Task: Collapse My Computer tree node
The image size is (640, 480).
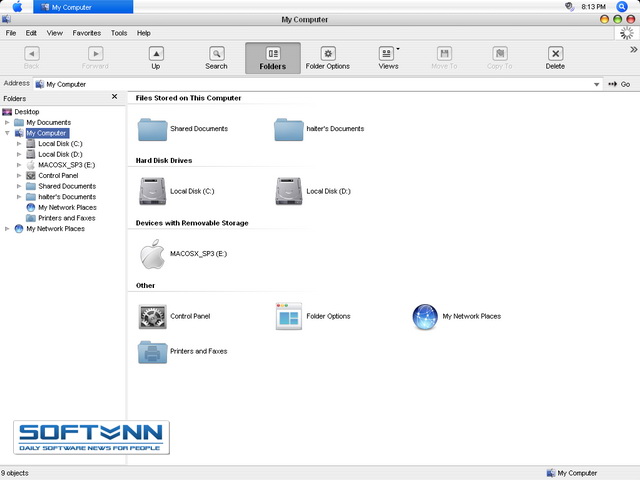Action: pos(7,133)
